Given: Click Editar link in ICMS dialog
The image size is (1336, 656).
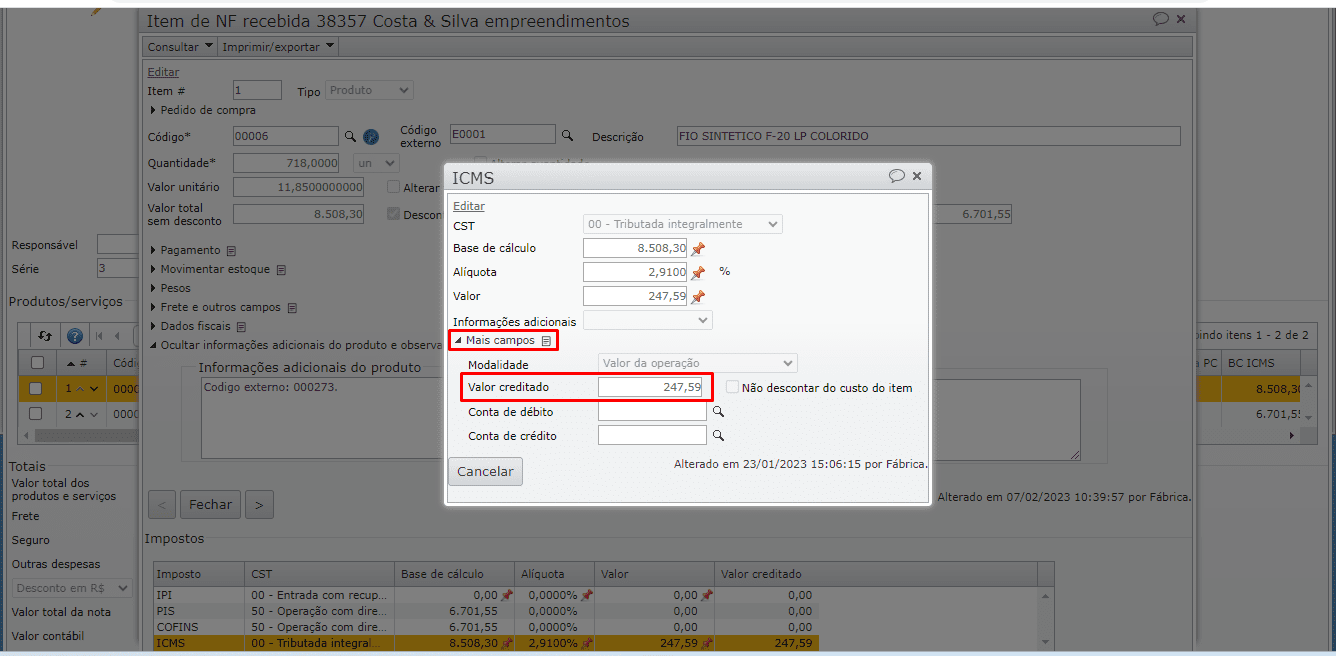Looking at the screenshot, I should (469, 206).
